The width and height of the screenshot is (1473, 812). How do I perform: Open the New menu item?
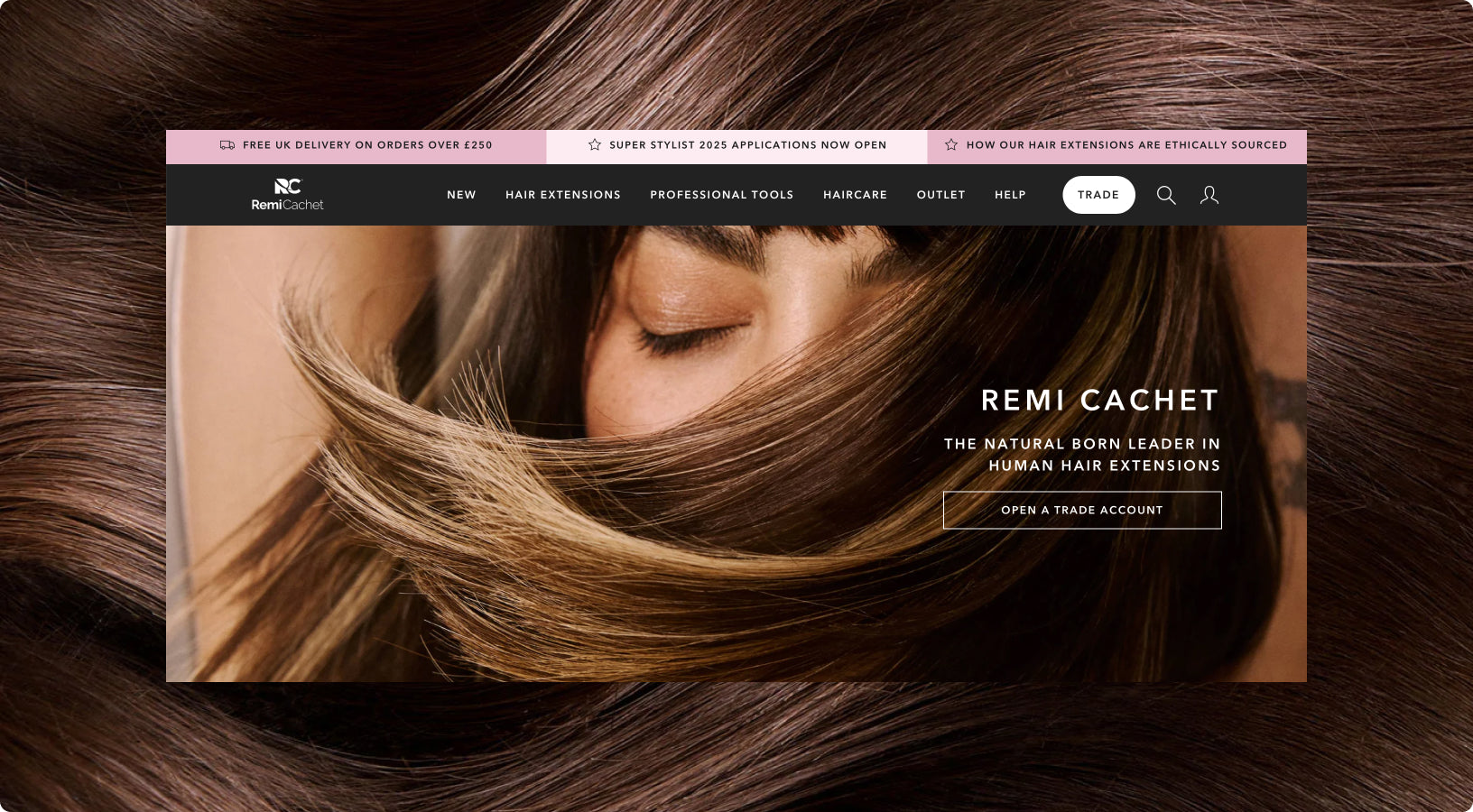click(461, 195)
